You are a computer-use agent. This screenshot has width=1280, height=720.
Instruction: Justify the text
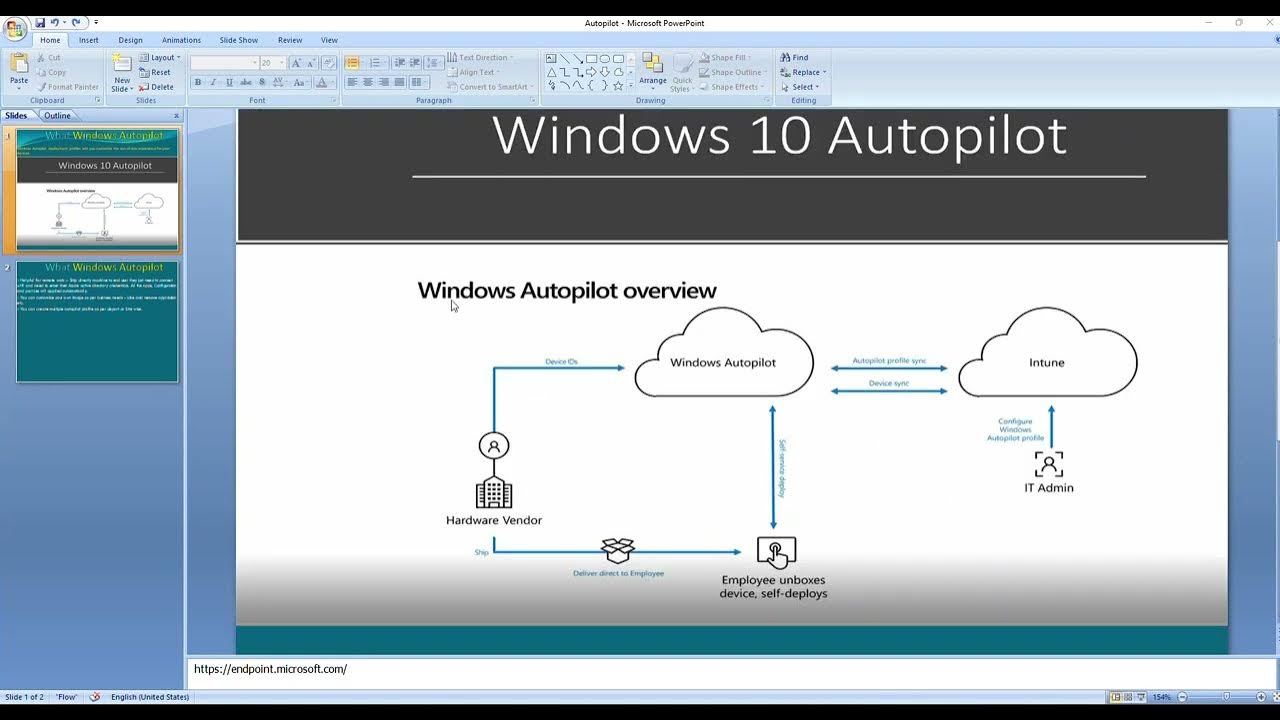pyautogui.click(x=400, y=82)
